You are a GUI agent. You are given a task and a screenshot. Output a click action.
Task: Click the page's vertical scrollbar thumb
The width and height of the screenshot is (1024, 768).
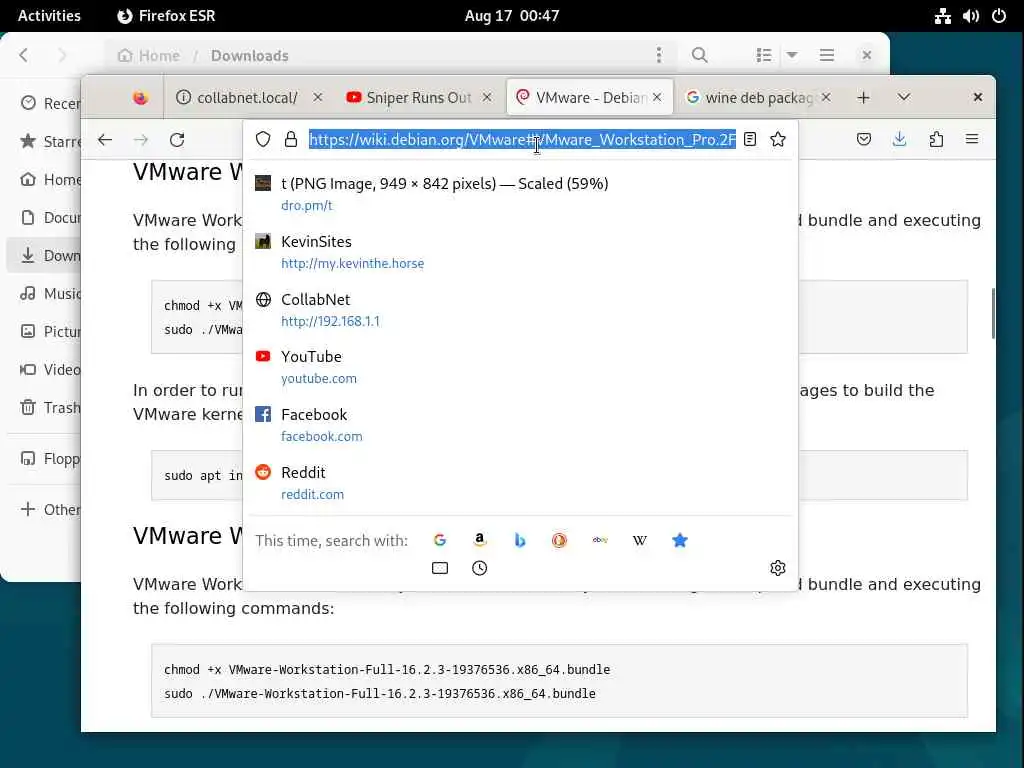tap(993, 313)
